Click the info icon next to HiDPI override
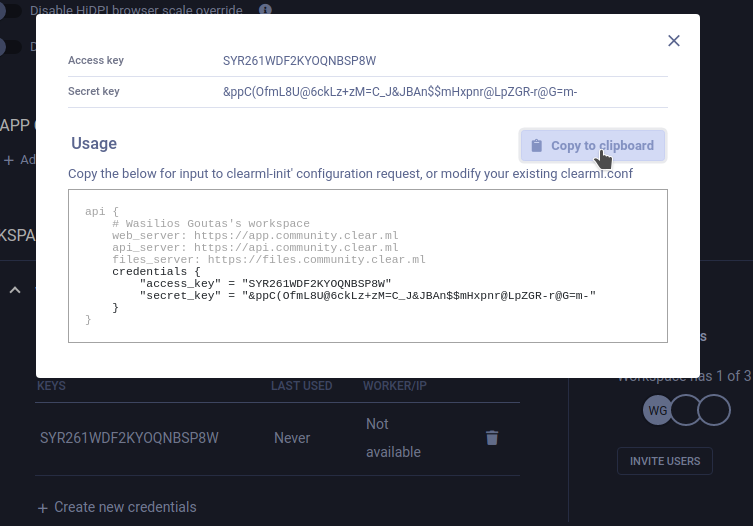Screen dimensions: 753x526 (x=265, y=9)
